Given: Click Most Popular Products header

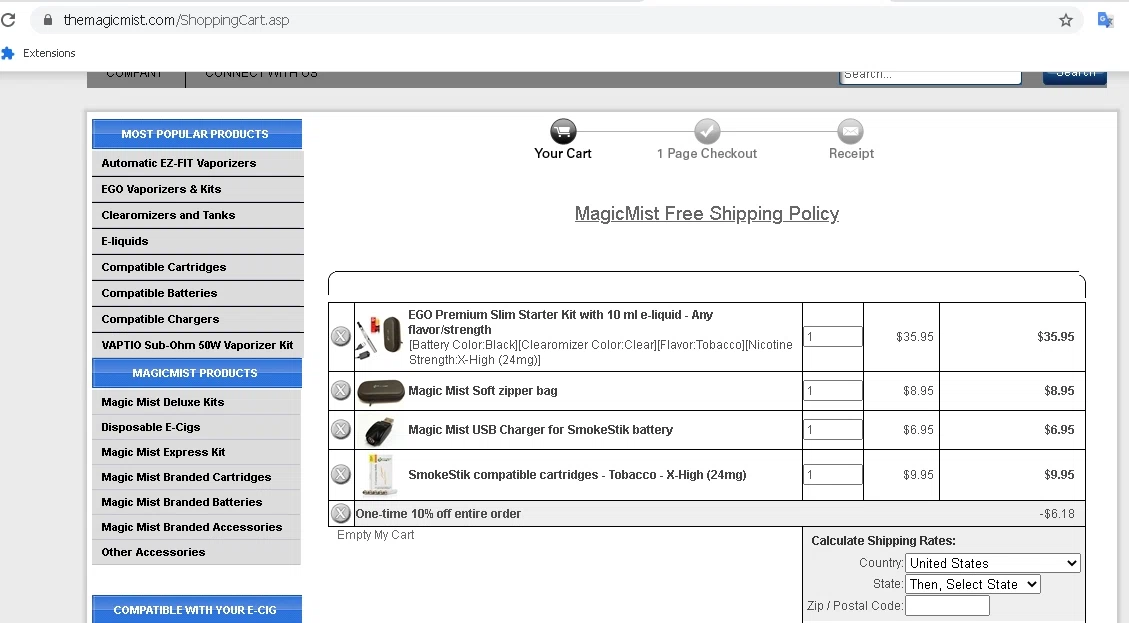Looking at the screenshot, I should [x=197, y=134].
